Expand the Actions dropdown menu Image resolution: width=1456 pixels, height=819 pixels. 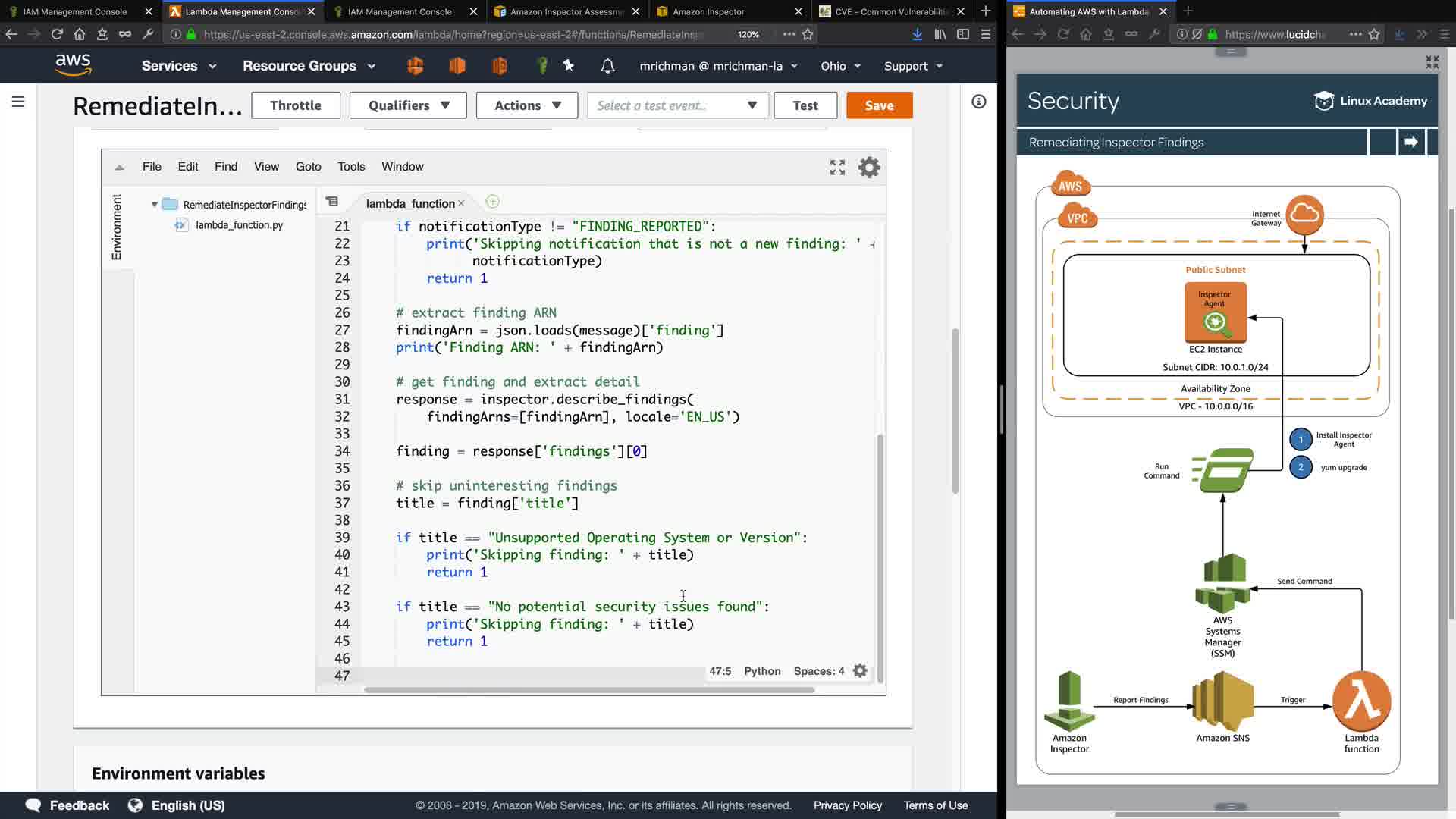(x=527, y=105)
